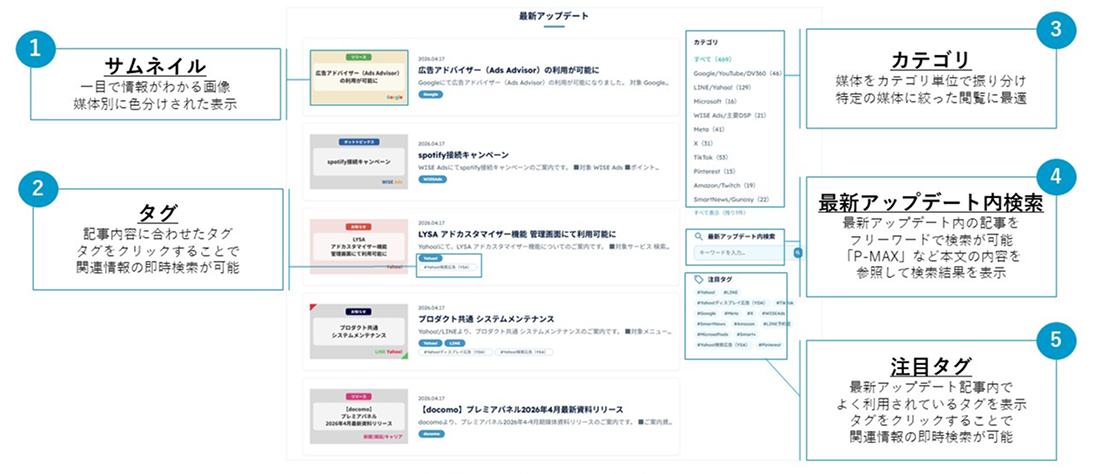
Task: Click the blue LINE badge on maintenance article
Action: coord(454,343)
